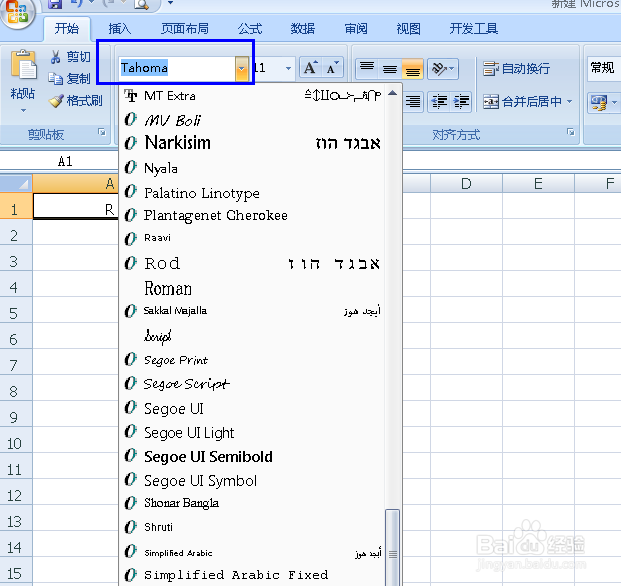621x586 pixels.
Task: Select the Rod font
Action: click(x=252, y=263)
